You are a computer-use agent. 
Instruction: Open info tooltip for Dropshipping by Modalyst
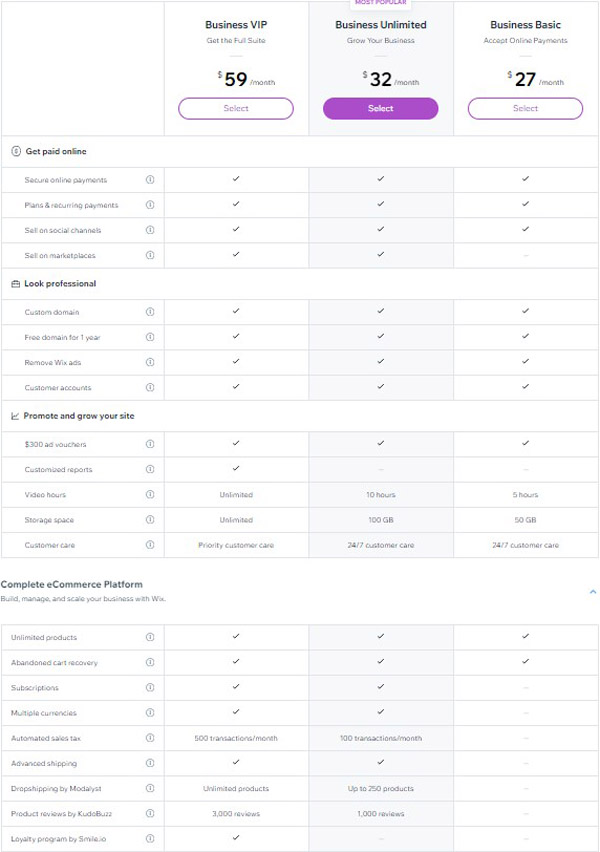coord(150,788)
